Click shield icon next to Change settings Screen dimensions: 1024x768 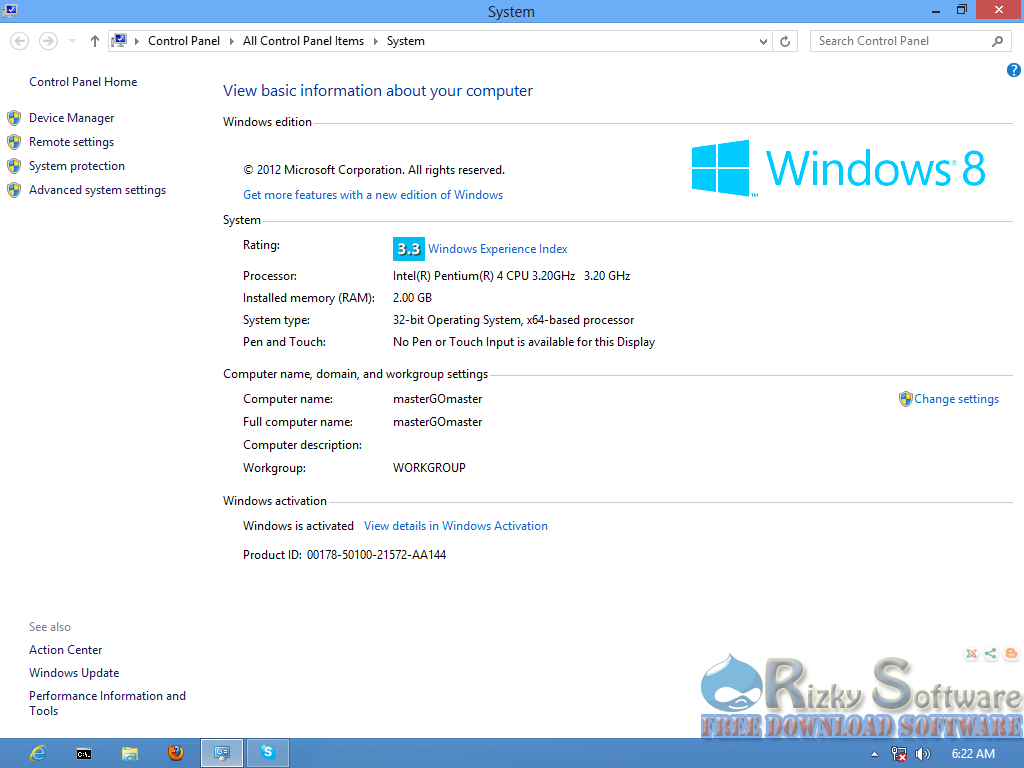(x=905, y=399)
